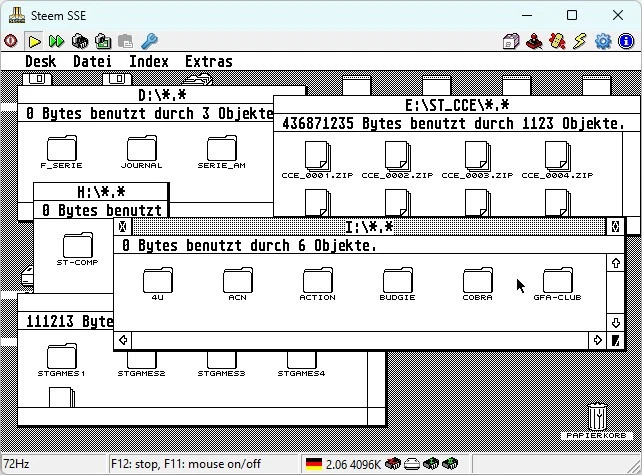The height and width of the screenshot is (475, 642).
Task: Open the Options gear icon
Action: (603, 41)
